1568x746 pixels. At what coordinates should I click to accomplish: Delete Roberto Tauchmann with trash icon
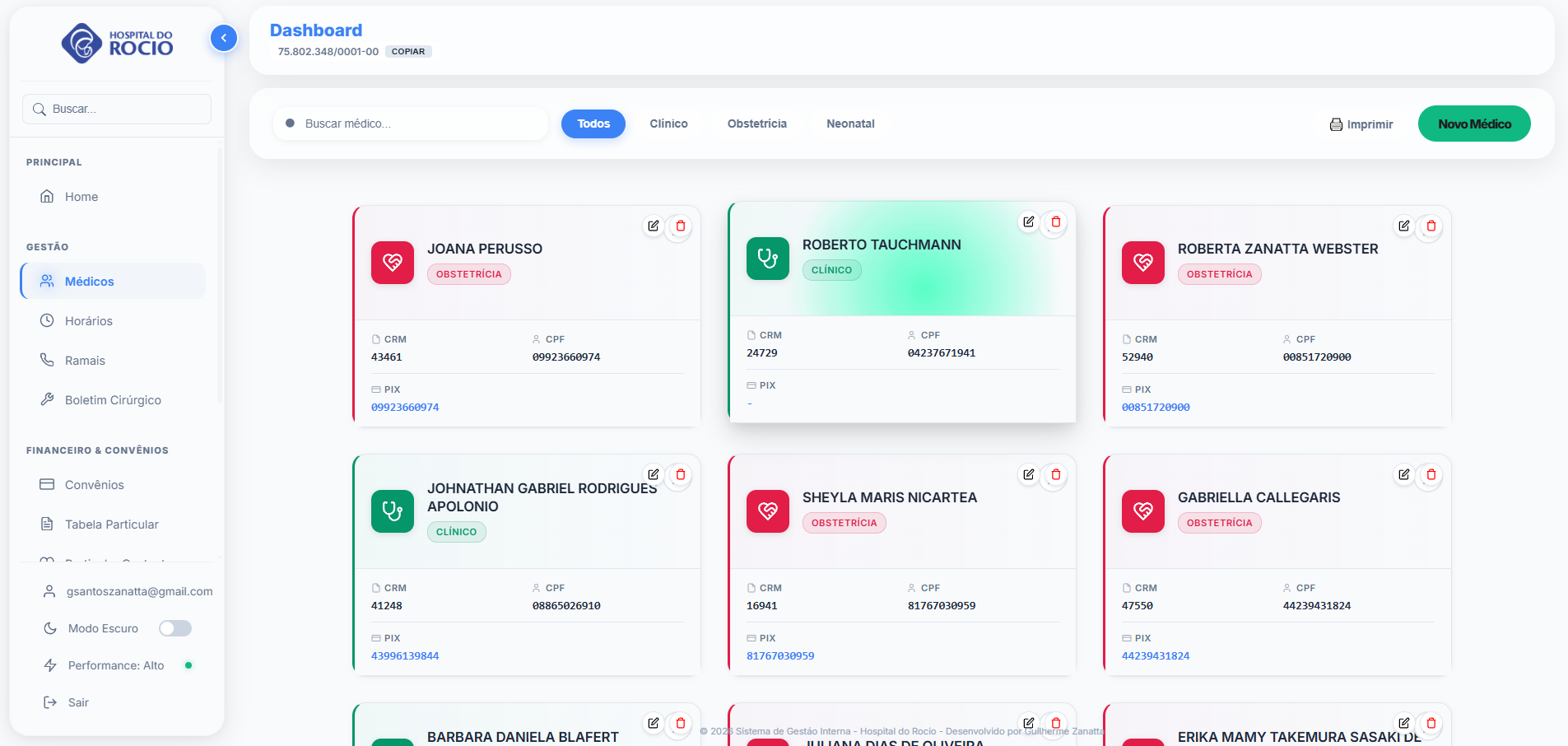tap(1055, 221)
